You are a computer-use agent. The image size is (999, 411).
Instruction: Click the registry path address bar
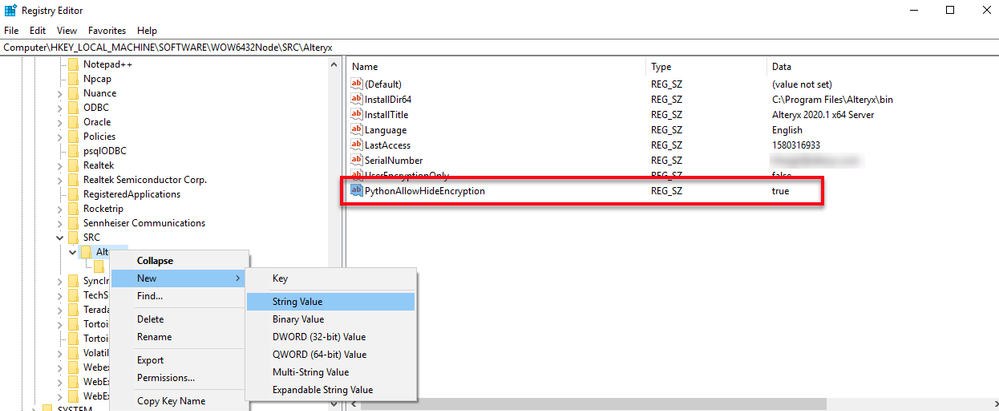click(500, 47)
